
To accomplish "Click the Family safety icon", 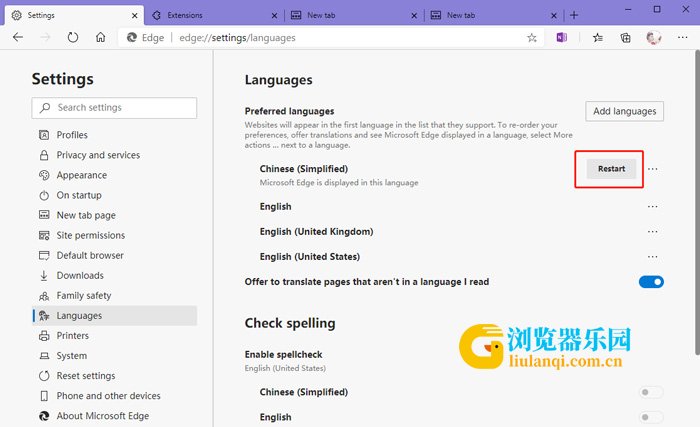I will click(44, 296).
